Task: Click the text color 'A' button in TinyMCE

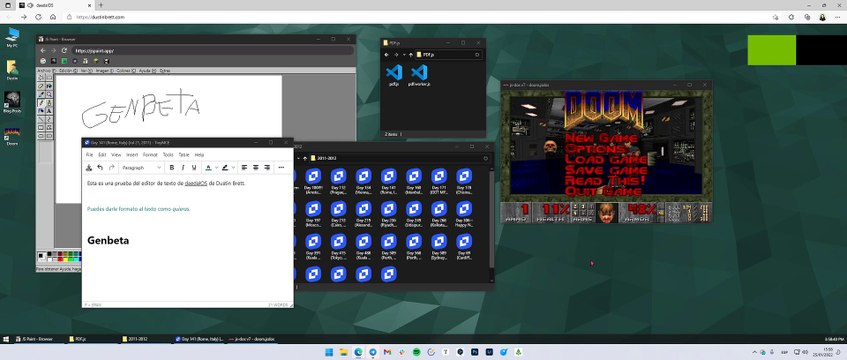Action: tap(209, 168)
